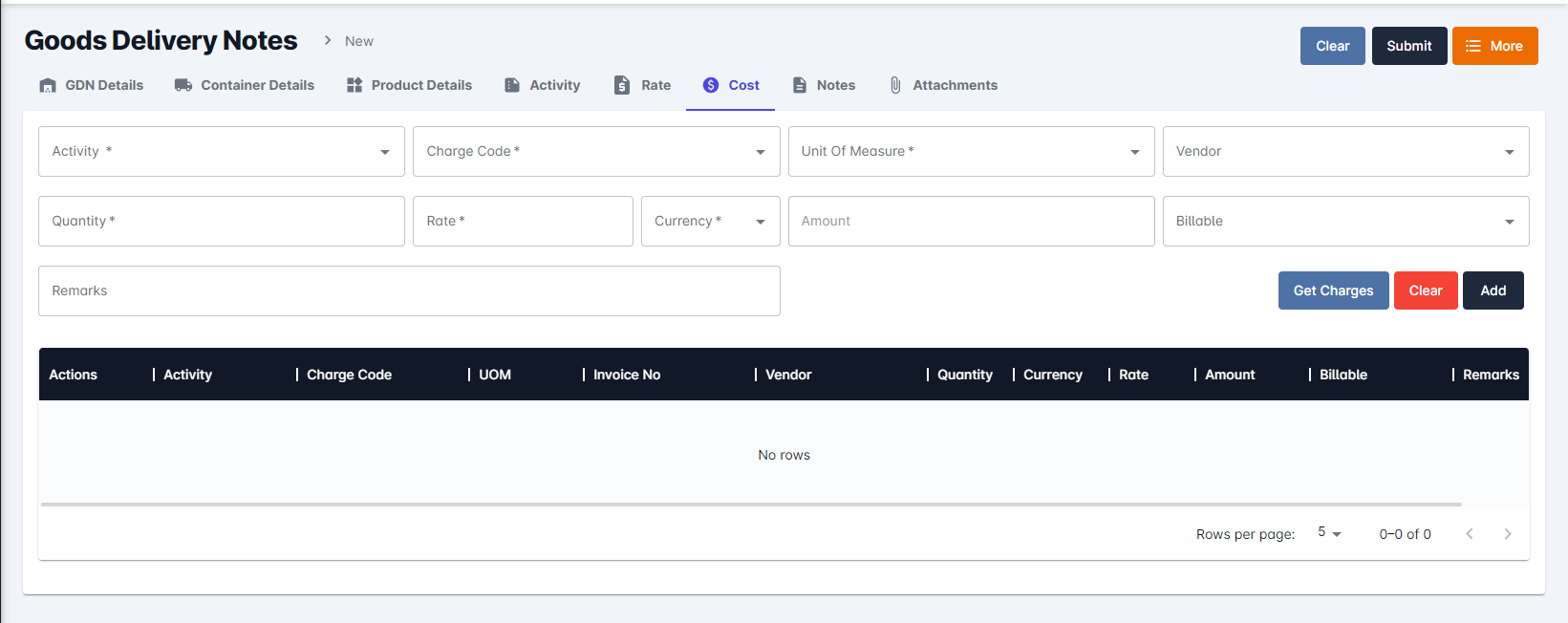This screenshot has height=623, width=1568.
Task: Click the horizontal scrollbar under the table
Action: point(751,504)
